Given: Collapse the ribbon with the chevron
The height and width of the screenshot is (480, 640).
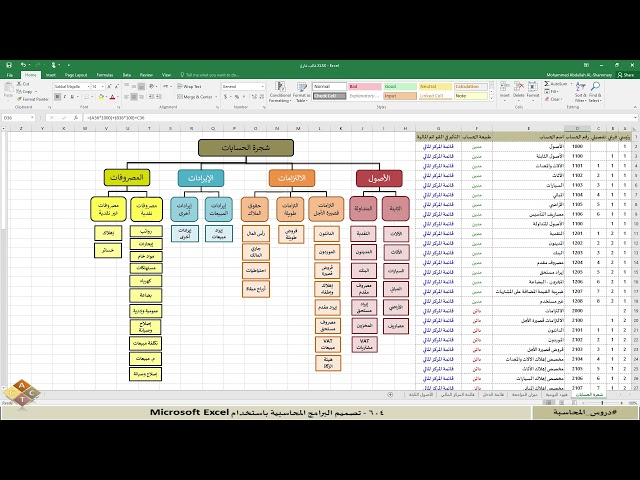Looking at the screenshot, I should pyautogui.click(x=635, y=107).
